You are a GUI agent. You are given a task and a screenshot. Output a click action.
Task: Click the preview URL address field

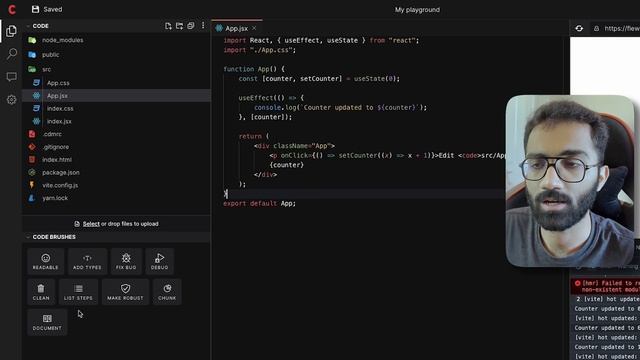point(622,28)
